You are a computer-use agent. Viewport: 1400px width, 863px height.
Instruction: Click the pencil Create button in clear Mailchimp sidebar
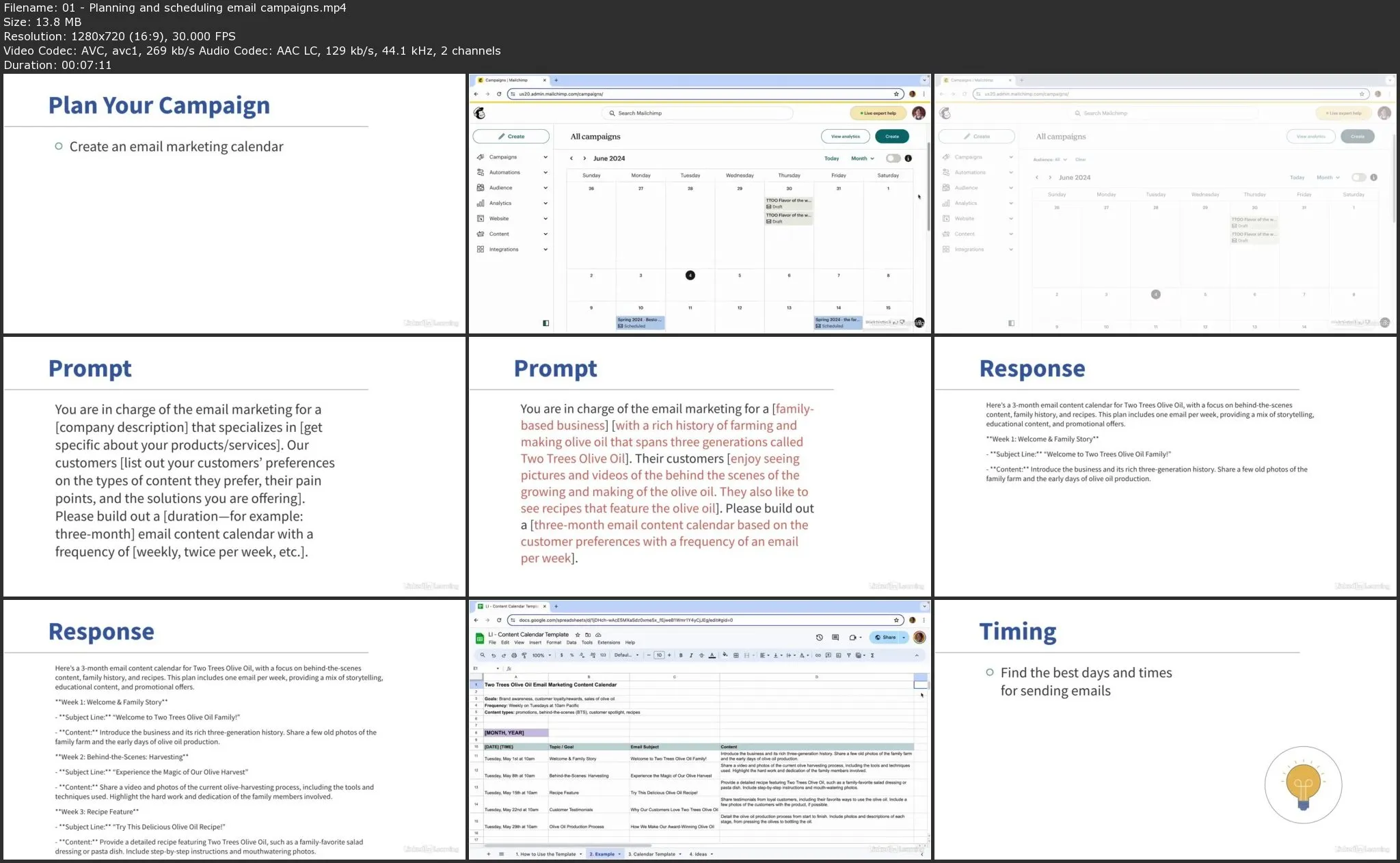click(511, 136)
